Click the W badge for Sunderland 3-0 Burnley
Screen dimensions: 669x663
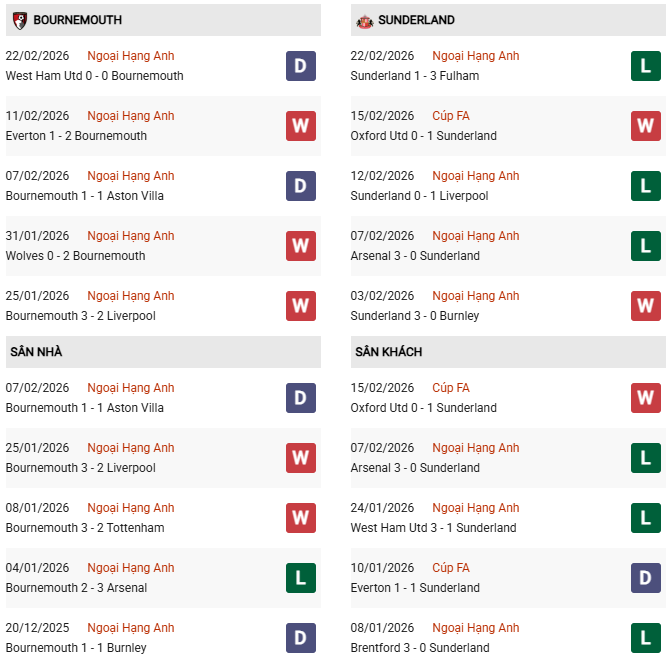pyautogui.click(x=646, y=306)
